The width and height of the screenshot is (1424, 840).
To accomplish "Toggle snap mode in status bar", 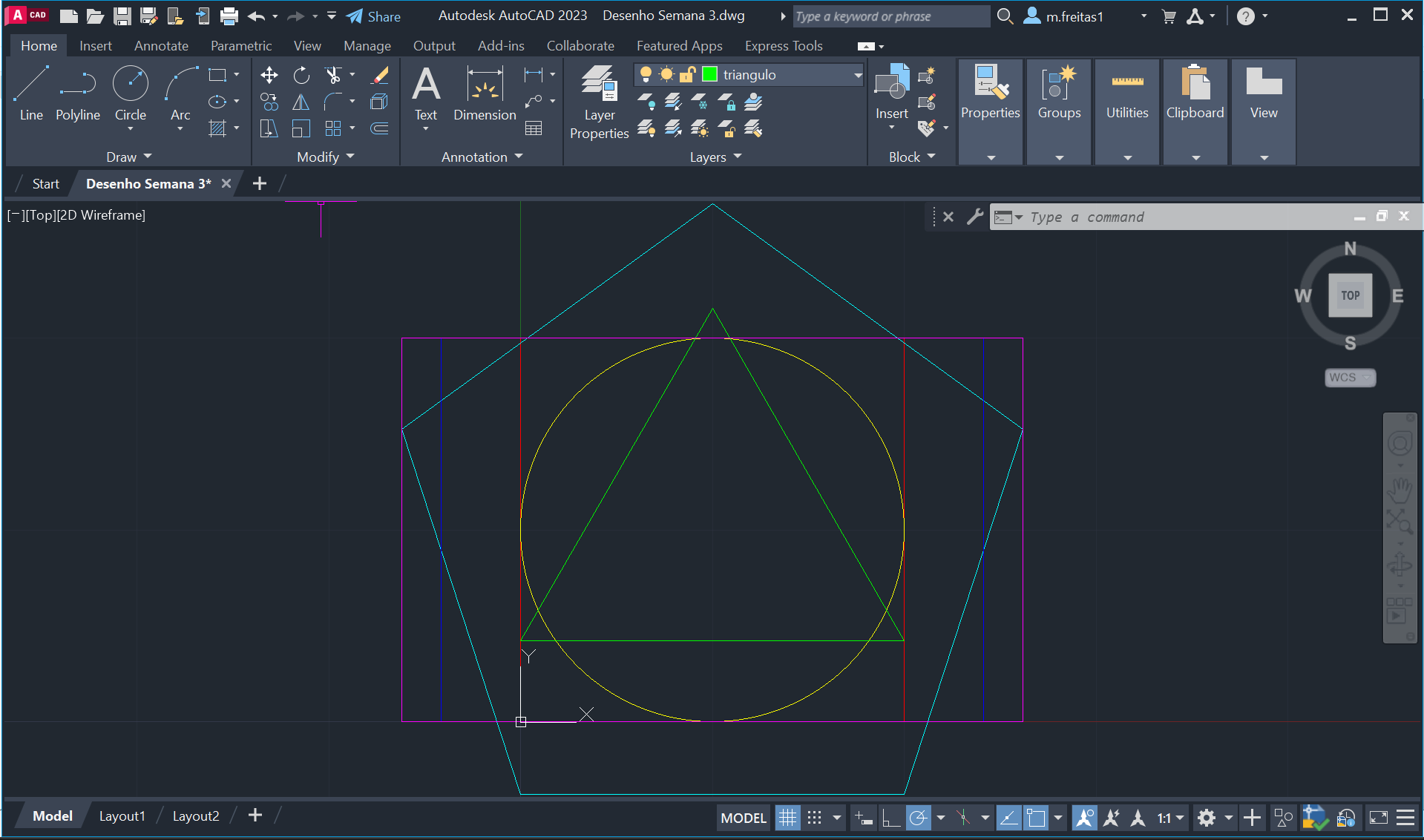I will [814, 818].
